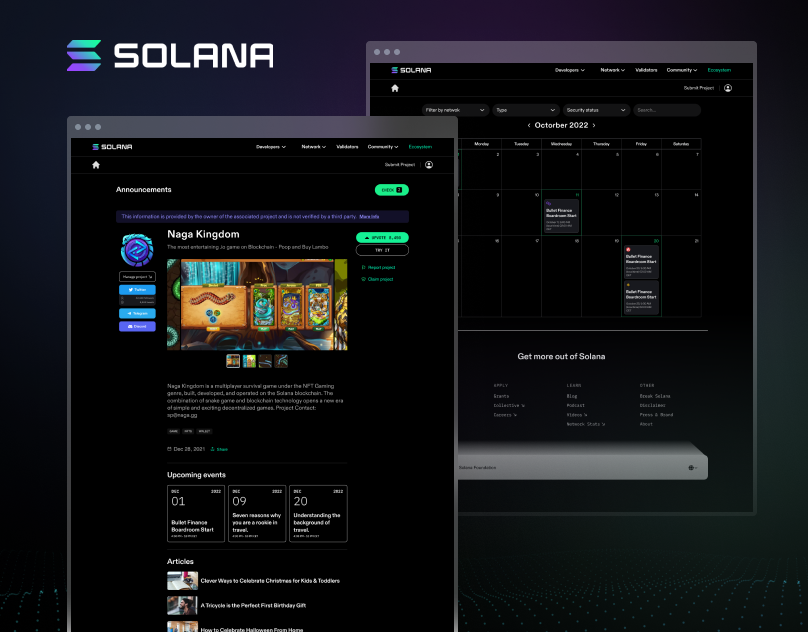The width and height of the screenshot is (808, 632).
Task: Click the Careers footer link
Action: tap(505, 415)
